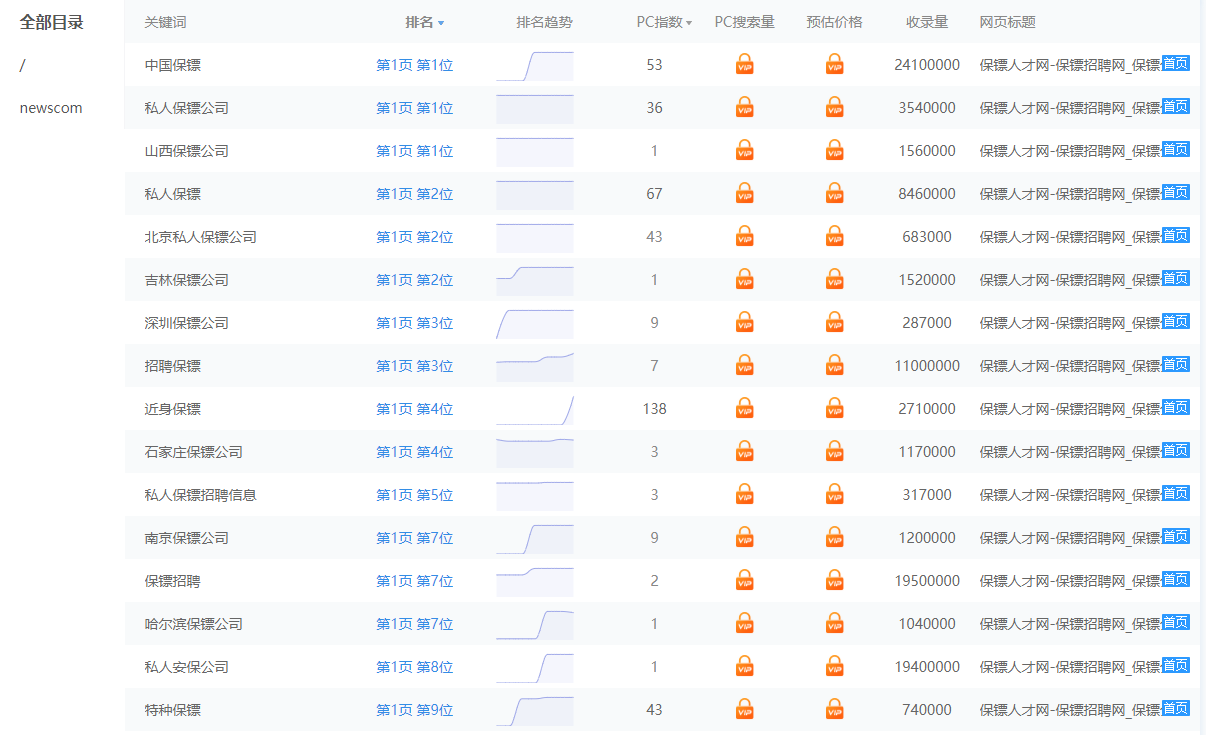Click PC搜索量 VIP lock for 近身保镖

(x=744, y=409)
